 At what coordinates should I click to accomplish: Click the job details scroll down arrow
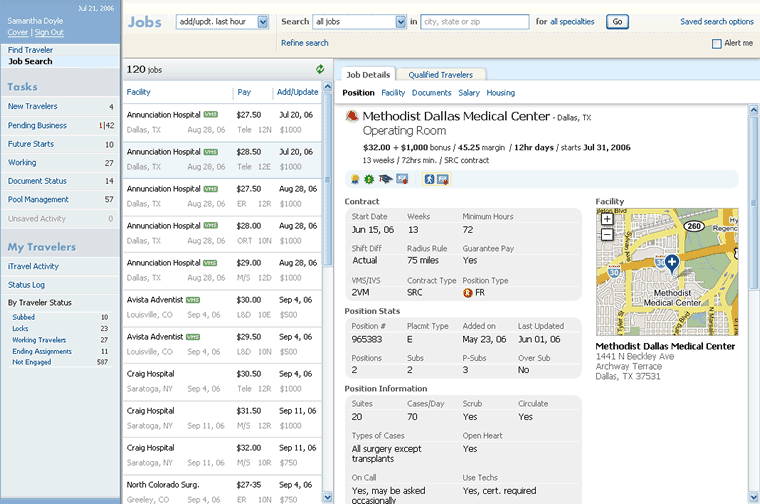click(x=753, y=497)
